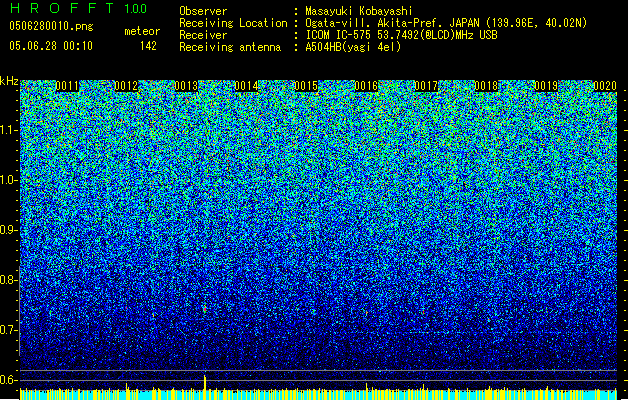The image size is (629, 400).
Task: Click the antenna text A504HB(yagi 4el)
Action: (353, 47)
